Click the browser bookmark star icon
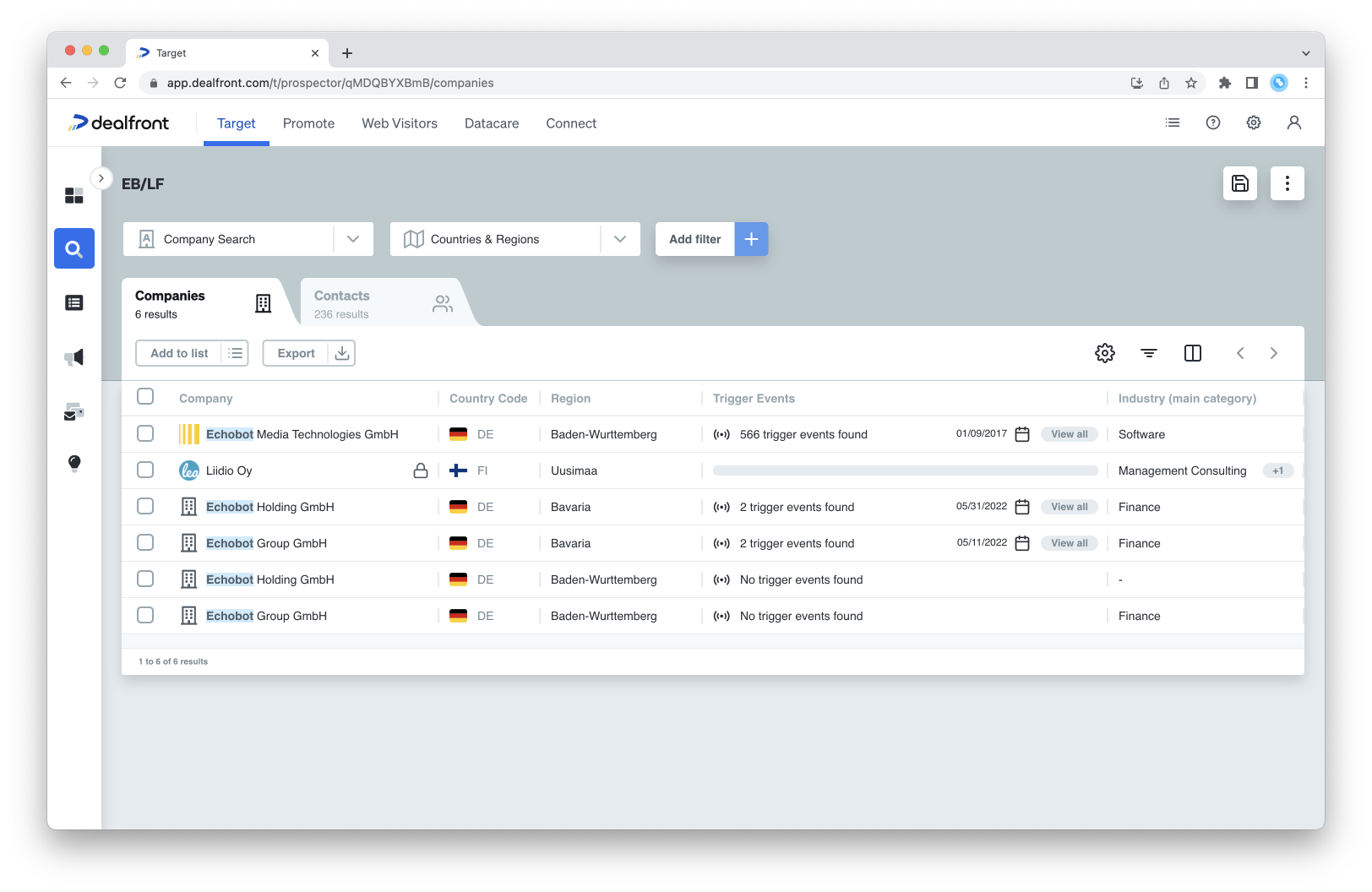This screenshot has height=892, width=1372. 1191,83
